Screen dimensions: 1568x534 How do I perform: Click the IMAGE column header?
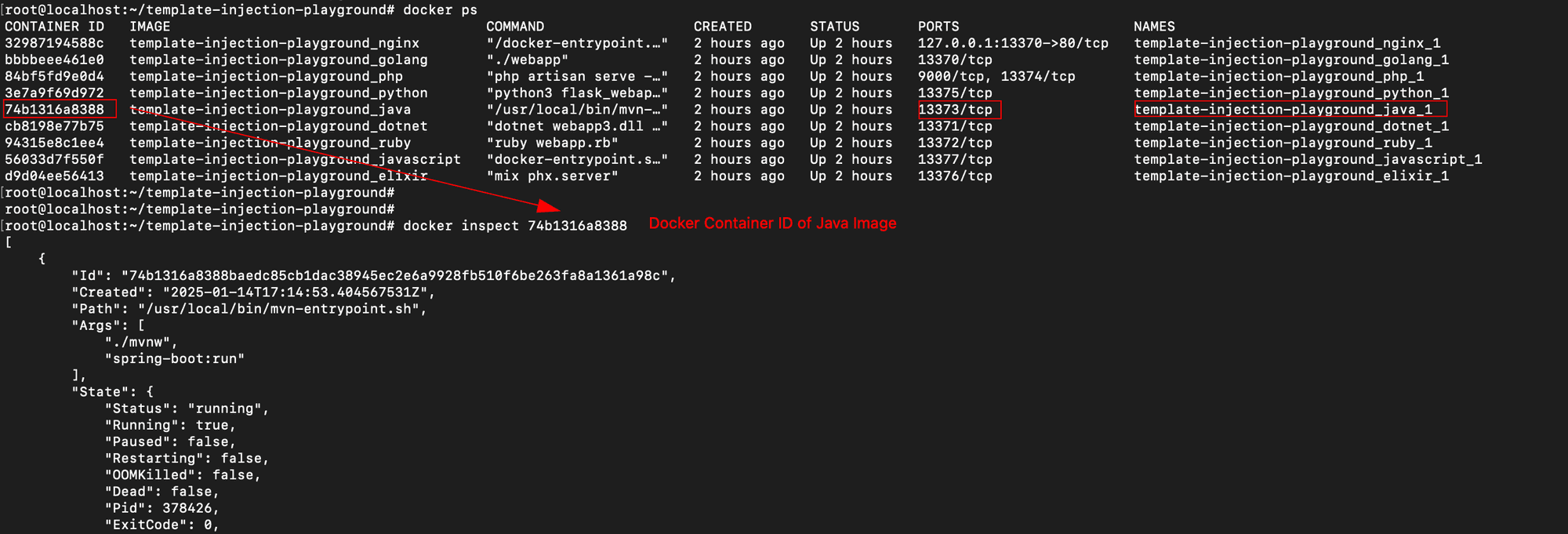click(150, 27)
